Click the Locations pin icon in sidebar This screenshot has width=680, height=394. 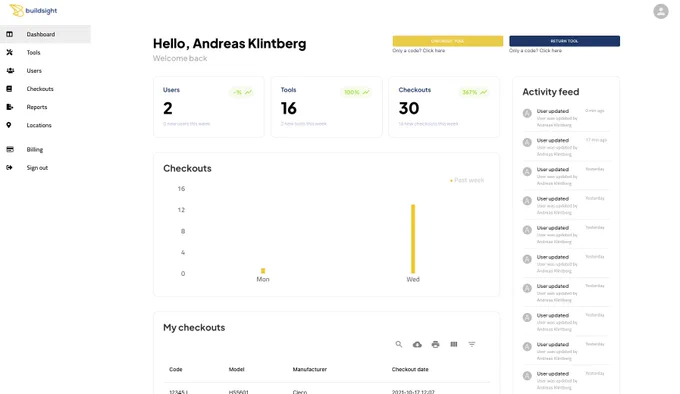point(9,125)
